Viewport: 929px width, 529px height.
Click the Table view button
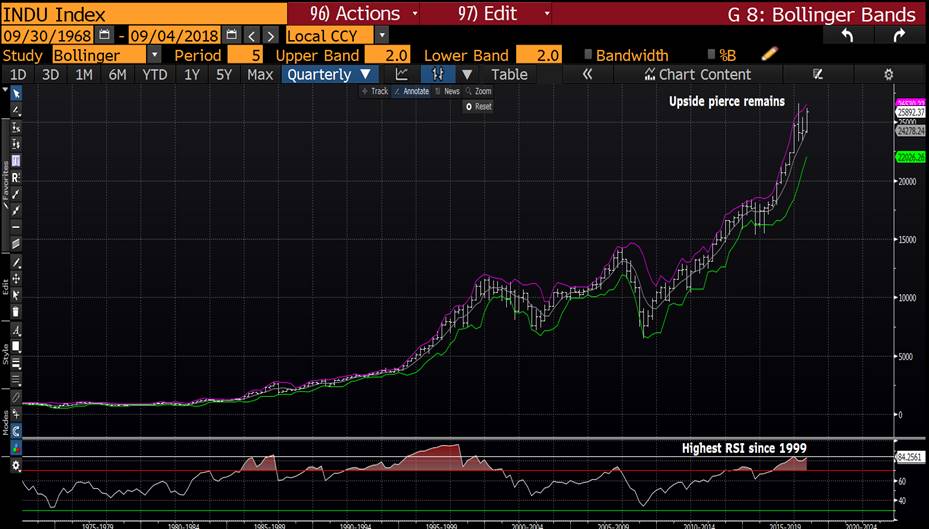point(509,74)
